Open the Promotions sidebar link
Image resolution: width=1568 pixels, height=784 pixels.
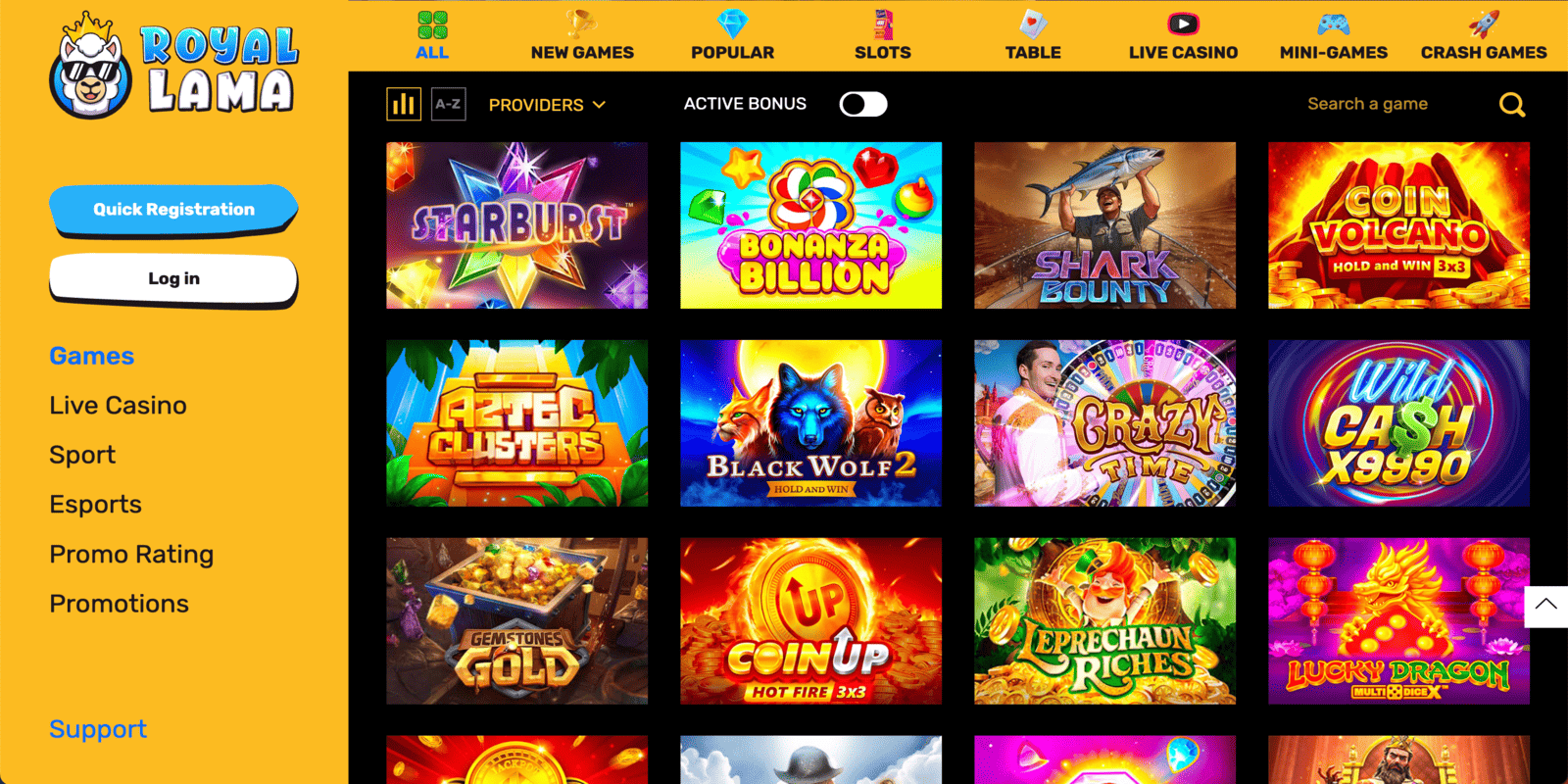[x=120, y=604]
